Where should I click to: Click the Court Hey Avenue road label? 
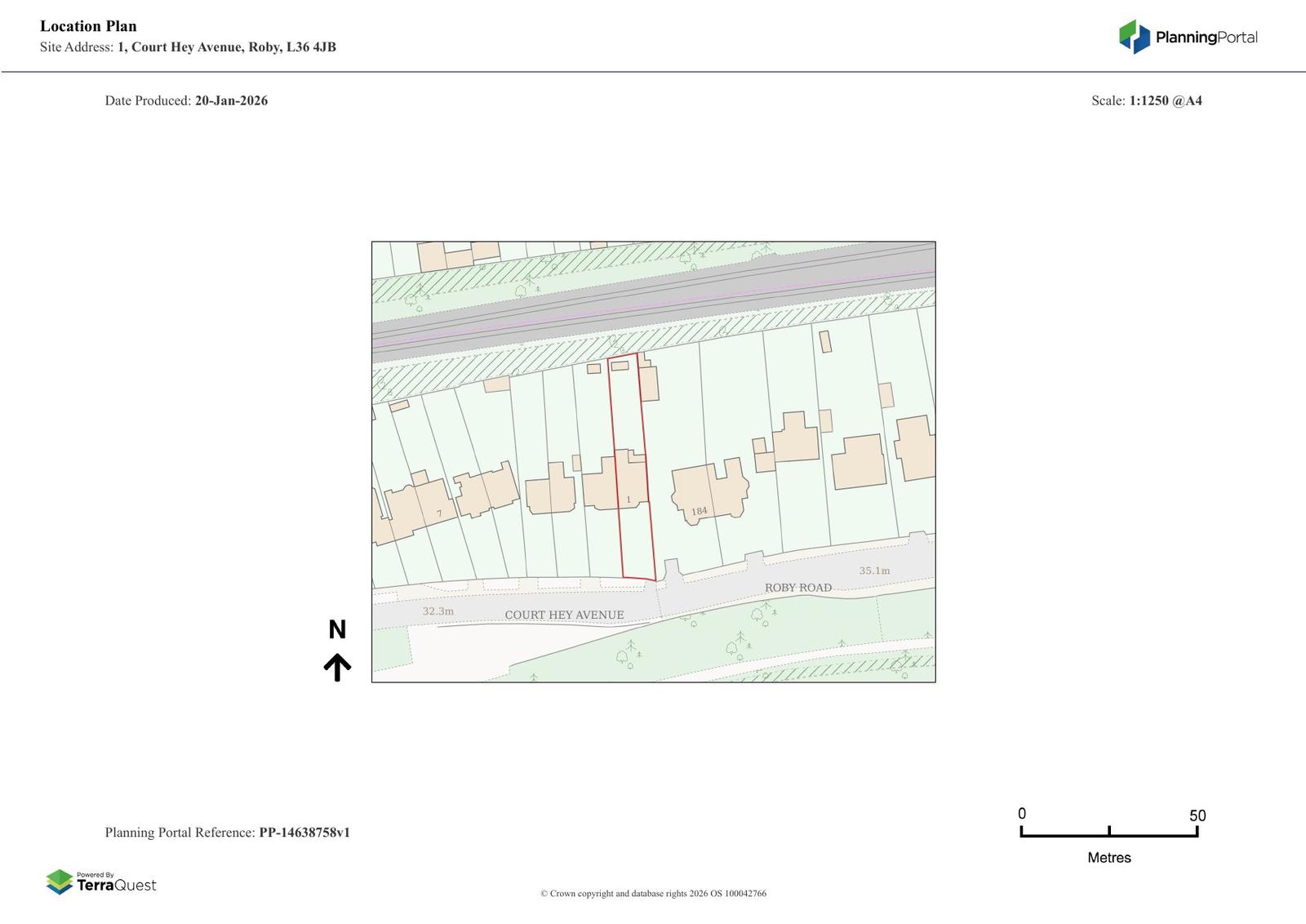(x=564, y=615)
